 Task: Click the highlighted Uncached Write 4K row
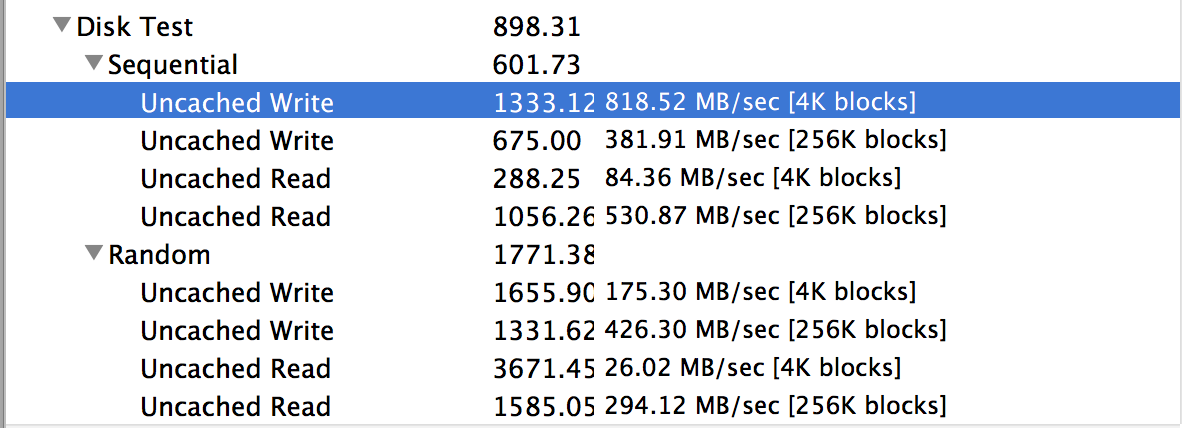click(x=593, y=102)
